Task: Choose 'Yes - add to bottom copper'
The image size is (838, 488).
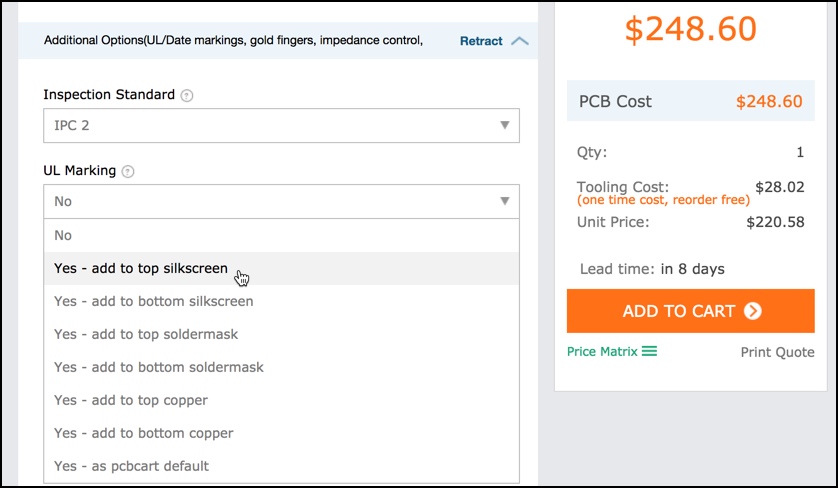Action: 143,433
